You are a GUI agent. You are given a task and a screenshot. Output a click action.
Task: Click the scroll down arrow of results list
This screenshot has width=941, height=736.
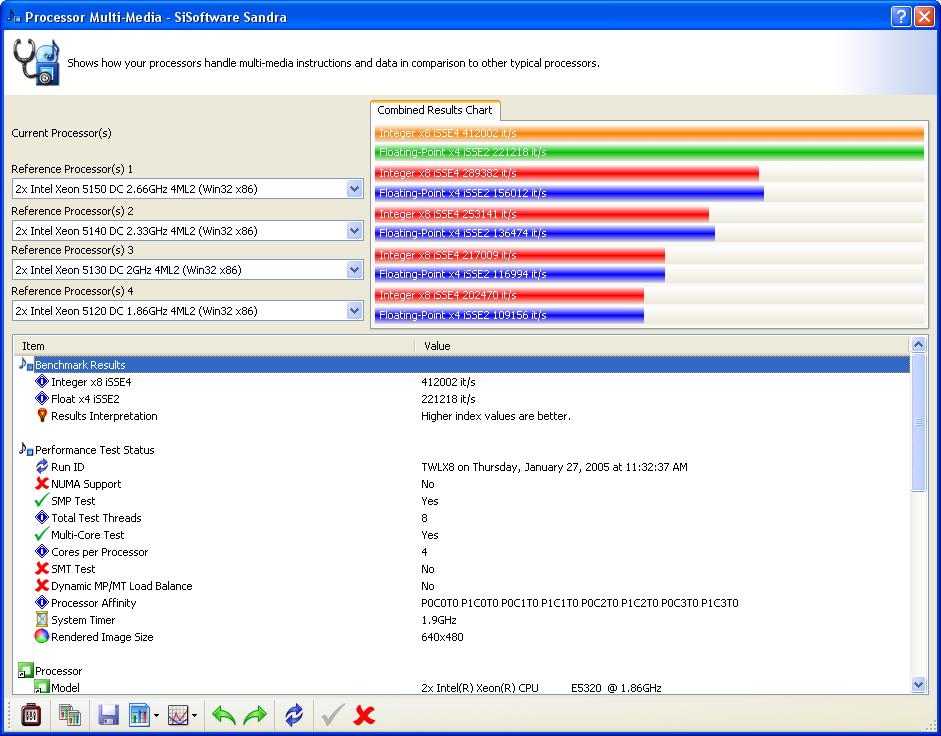[918, 685]
